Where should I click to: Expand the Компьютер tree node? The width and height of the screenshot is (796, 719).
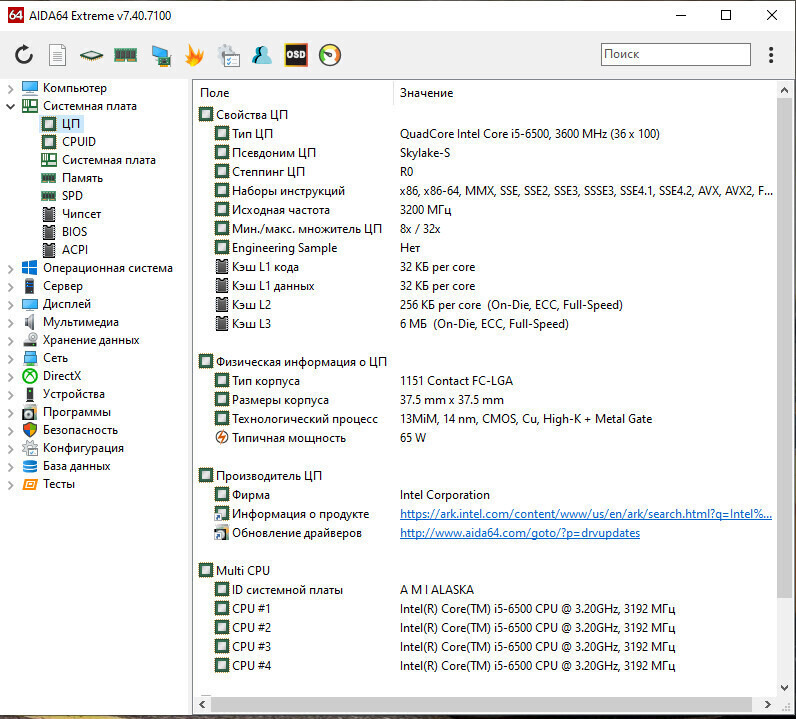[x=10, y=88]
